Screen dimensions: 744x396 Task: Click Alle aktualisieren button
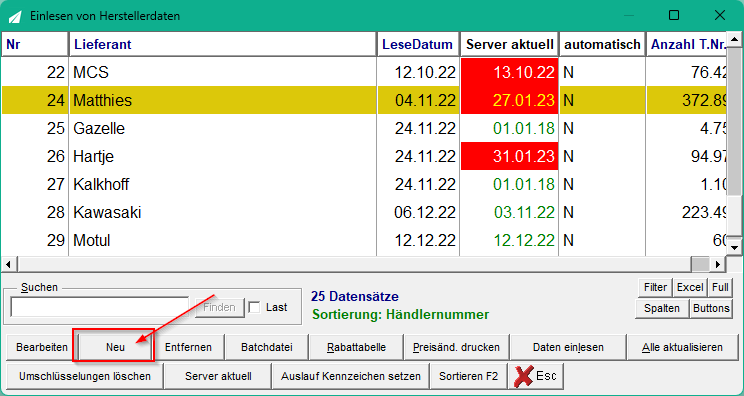(x=682, y=348)
